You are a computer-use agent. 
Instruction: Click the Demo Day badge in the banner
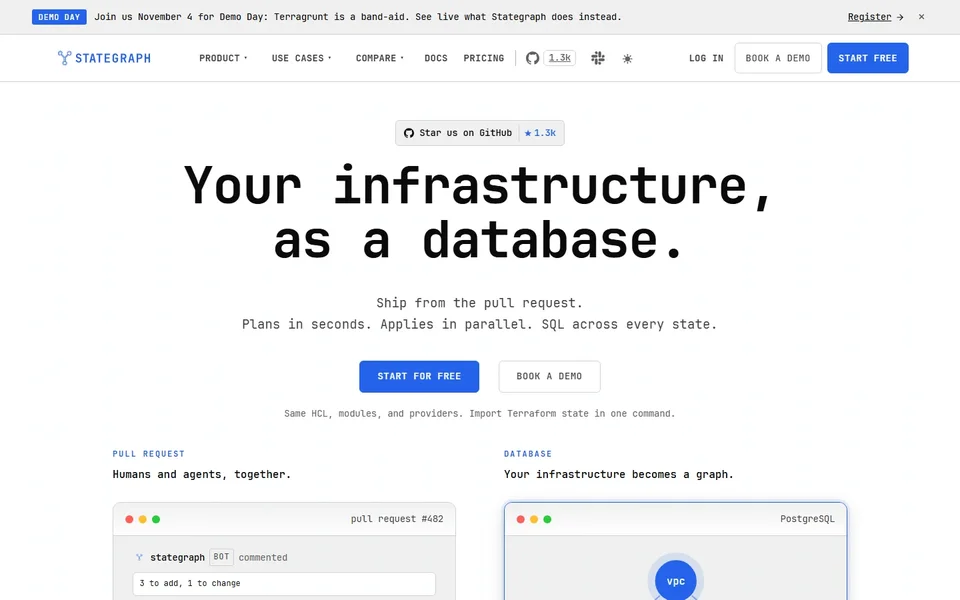pos(59,17)
